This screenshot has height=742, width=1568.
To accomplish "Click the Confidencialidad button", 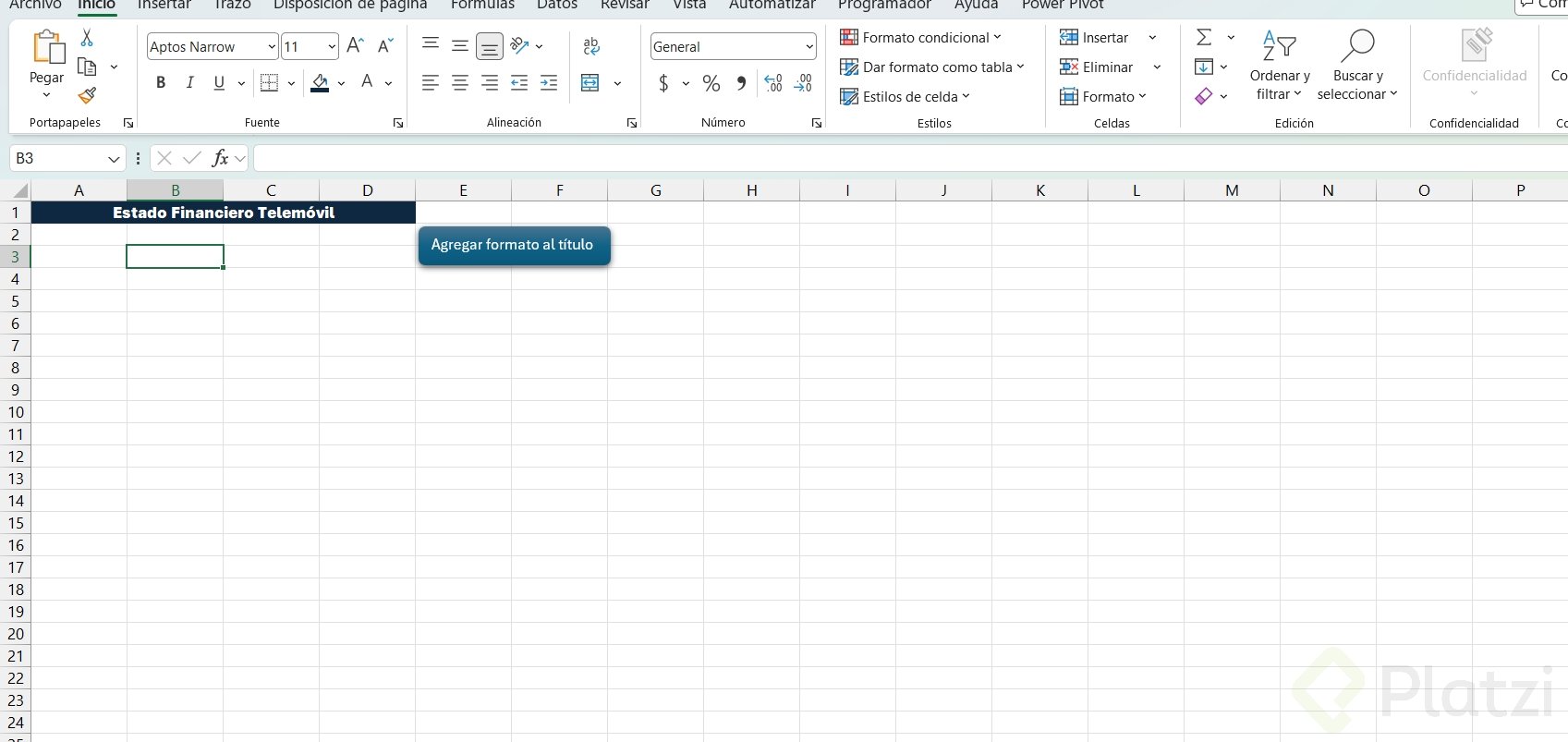I will pyautogui.click(x=1475, y=65).
